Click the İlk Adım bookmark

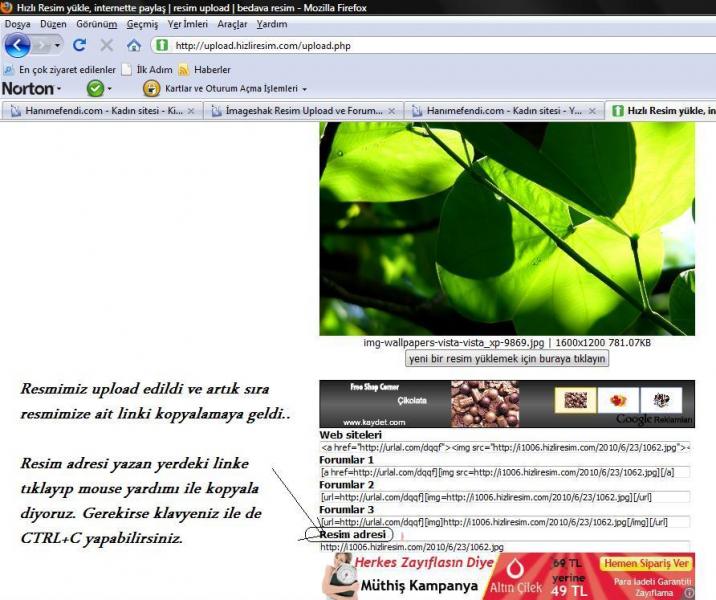pyautogui.click(x=147, y=70)
